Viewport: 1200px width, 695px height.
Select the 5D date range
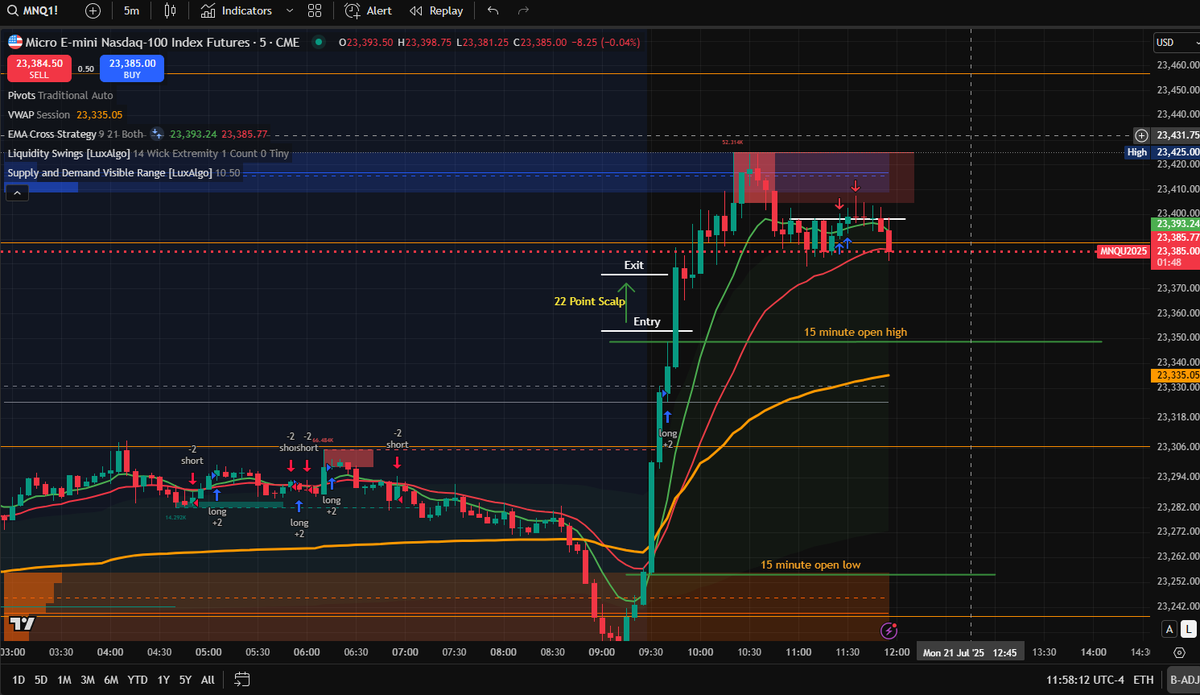[40, 680]
